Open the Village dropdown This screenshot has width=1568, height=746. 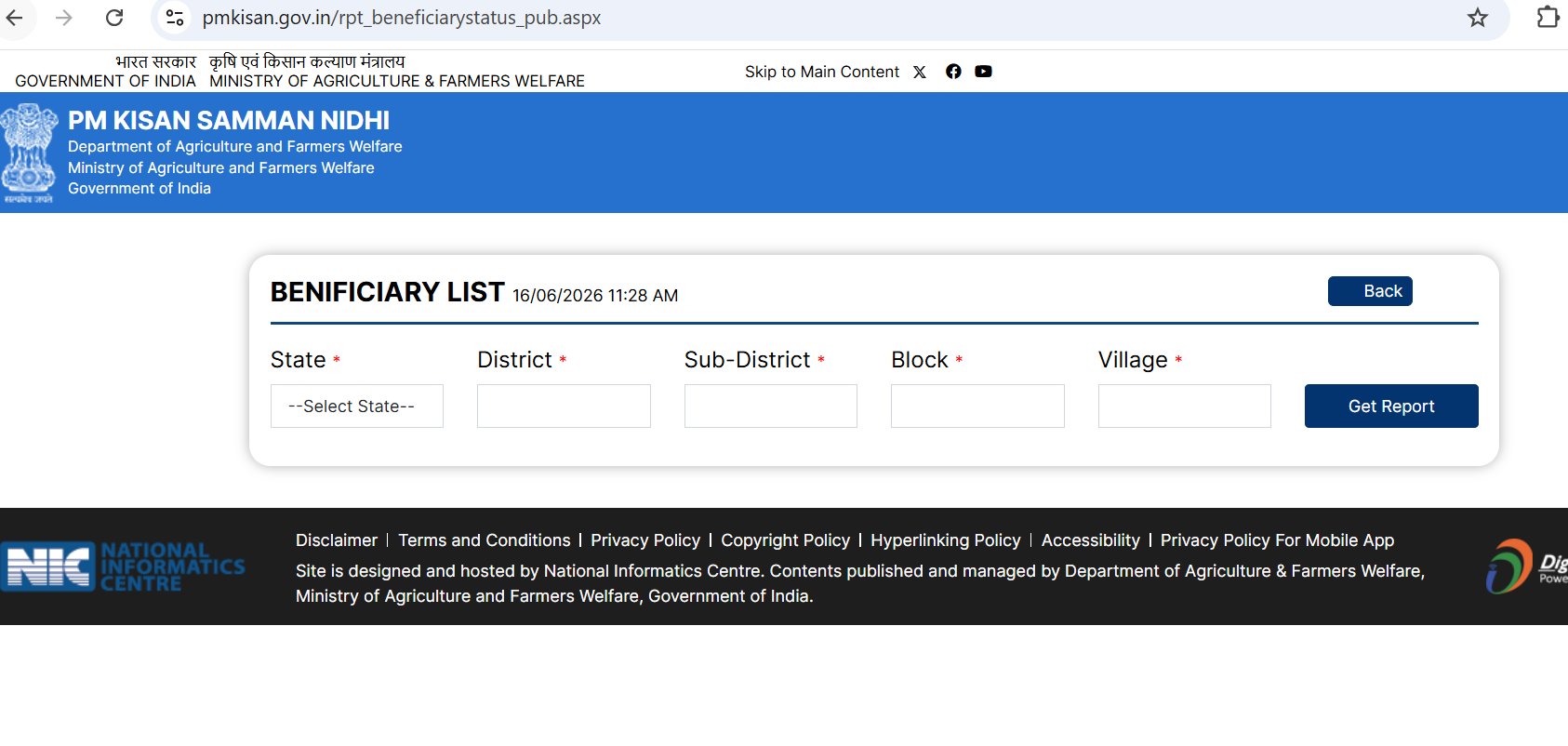point(1185,406)
